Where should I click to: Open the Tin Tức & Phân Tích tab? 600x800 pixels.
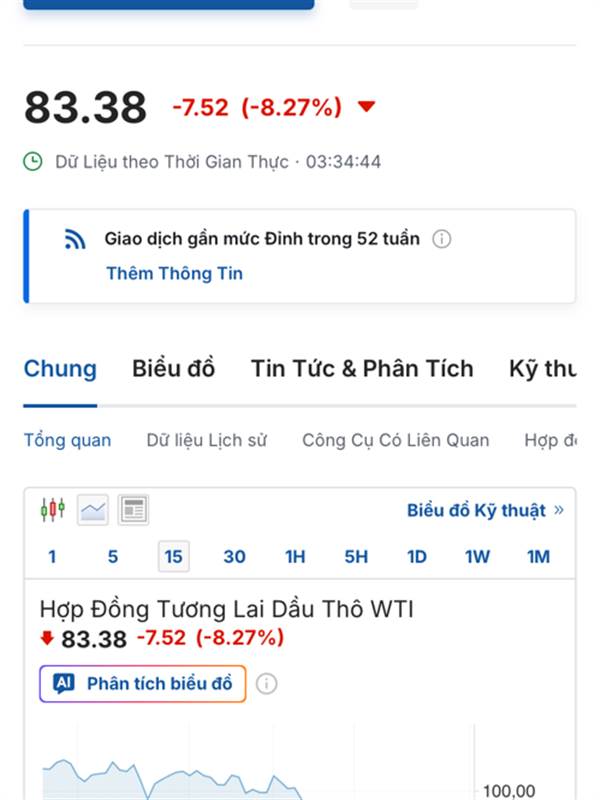(362, 369)
